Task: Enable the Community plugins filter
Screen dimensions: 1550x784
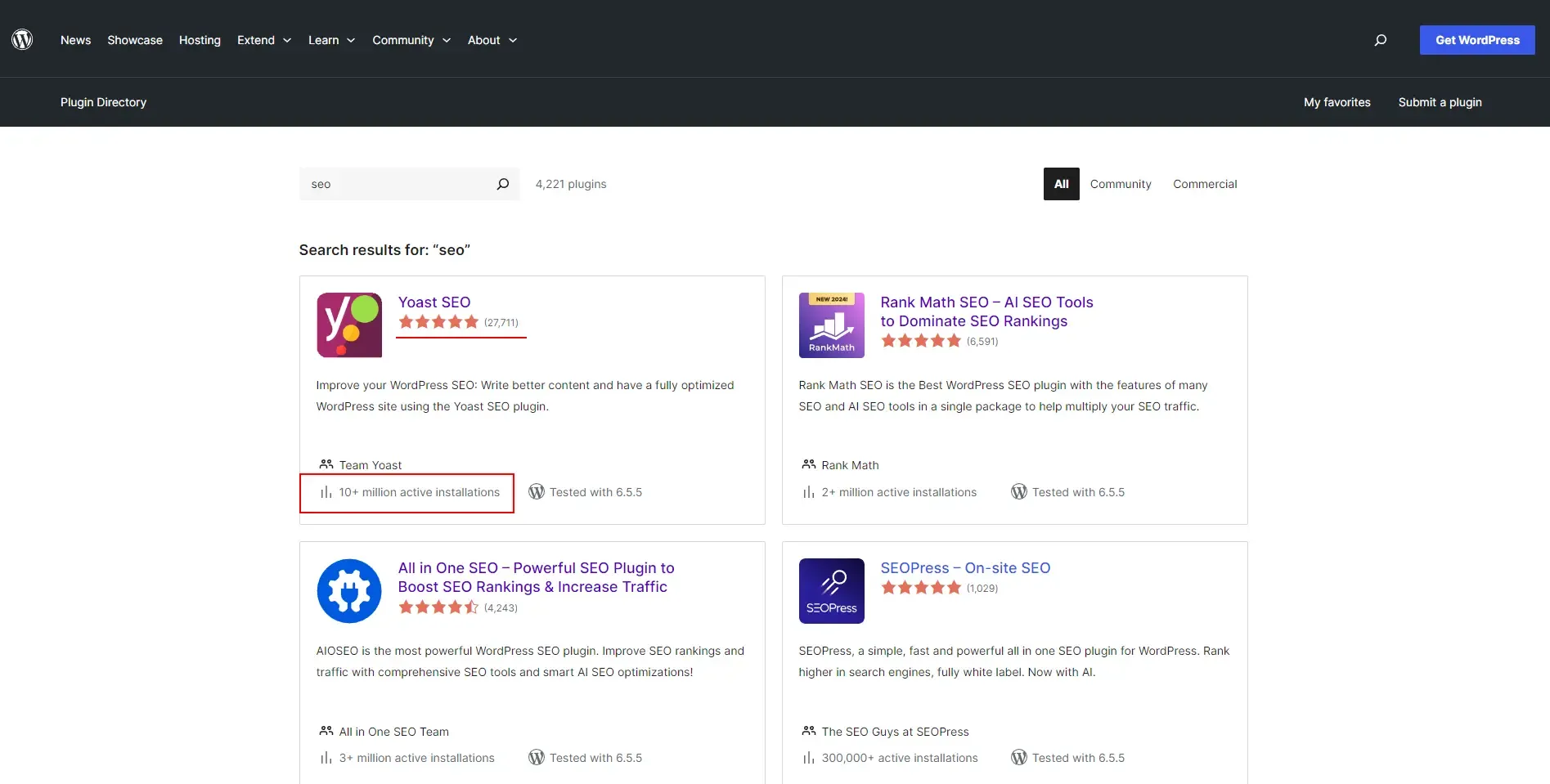Action: click(1121, 184)
